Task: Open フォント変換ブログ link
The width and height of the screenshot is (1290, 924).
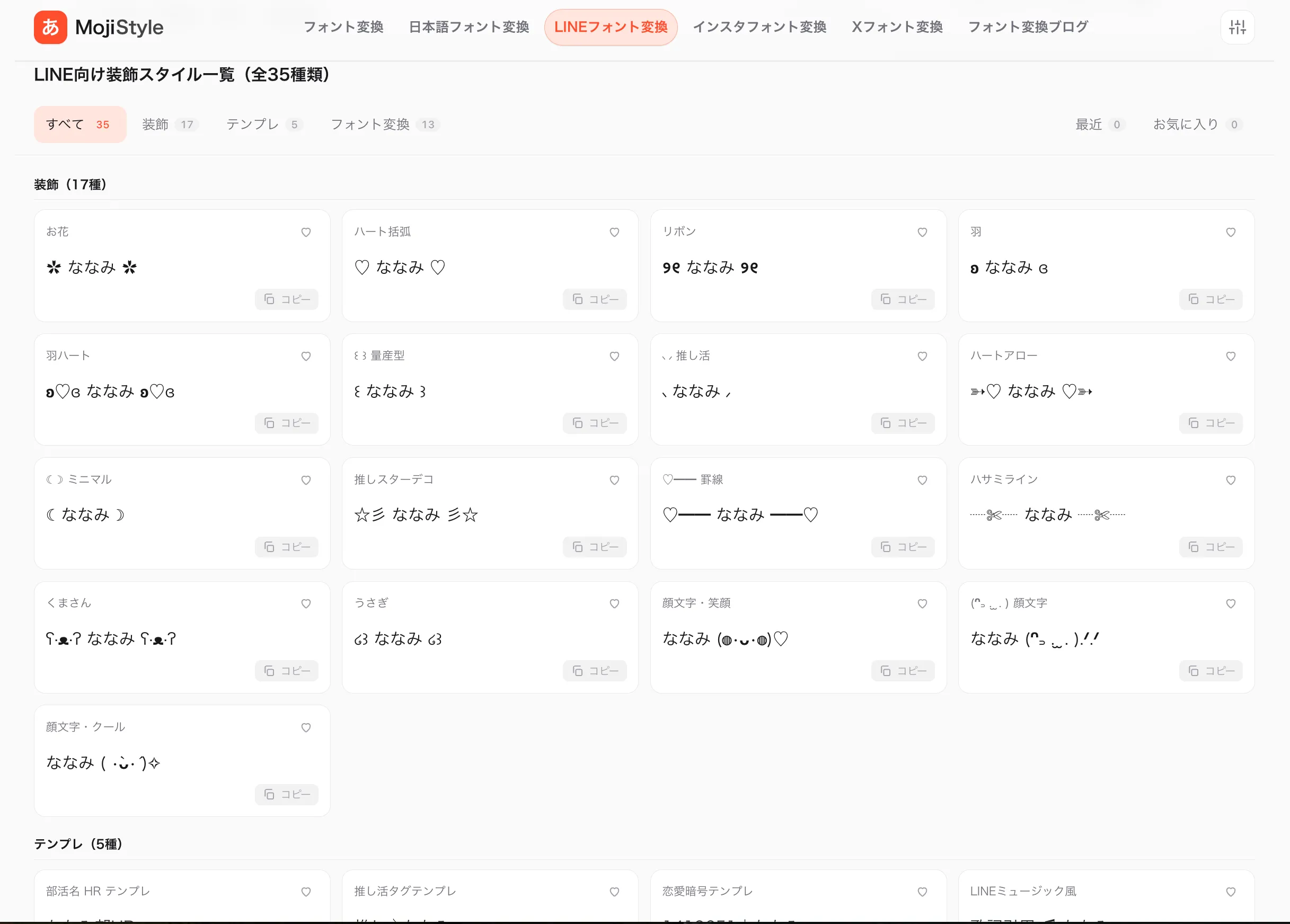Action: click(1028, 26)
